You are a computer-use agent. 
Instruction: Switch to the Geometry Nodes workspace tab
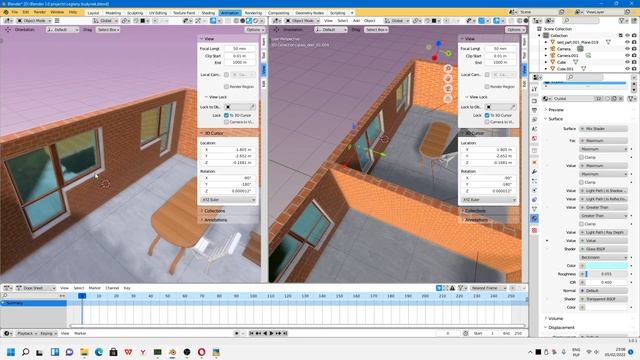pos(309,13)
